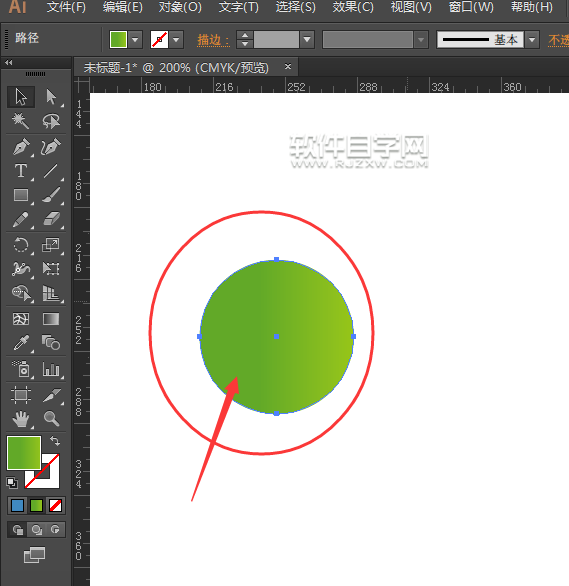Screen dimensions: 569x586
Task: Switch to Draw Behind mode
Action: 36,530
